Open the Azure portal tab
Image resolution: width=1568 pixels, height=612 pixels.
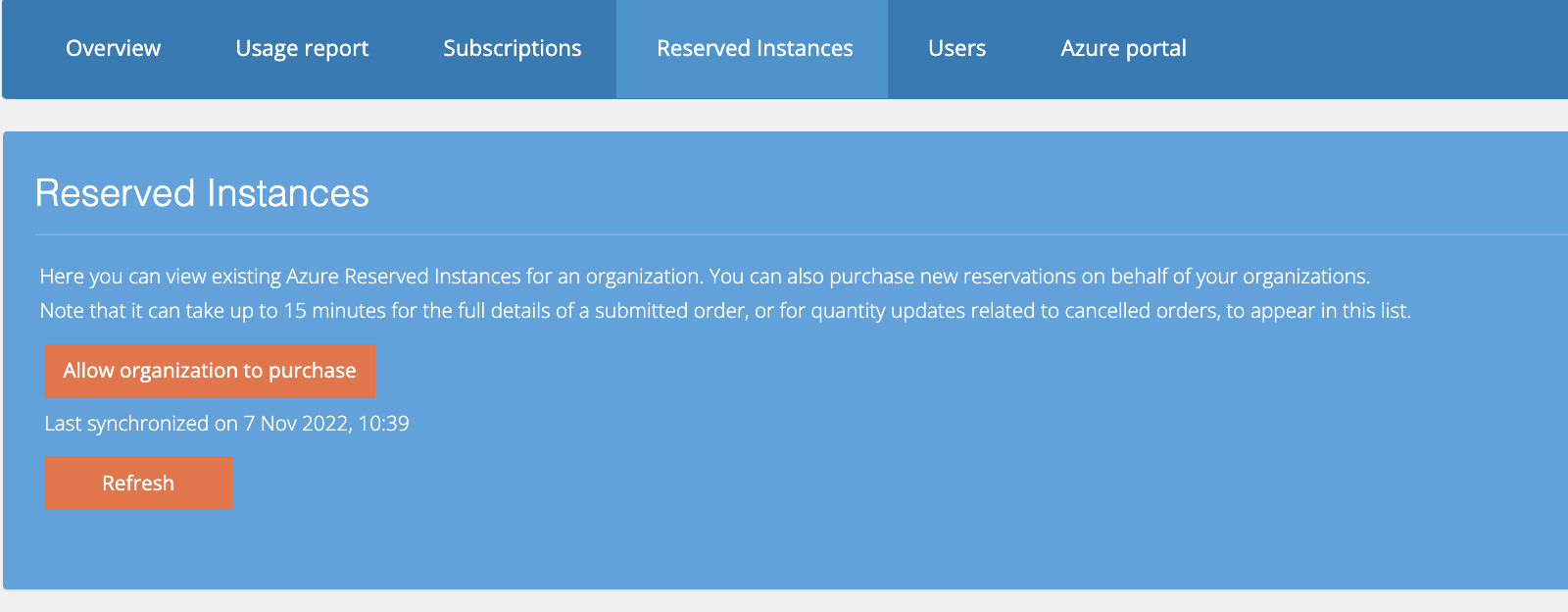pos(1123,48)
